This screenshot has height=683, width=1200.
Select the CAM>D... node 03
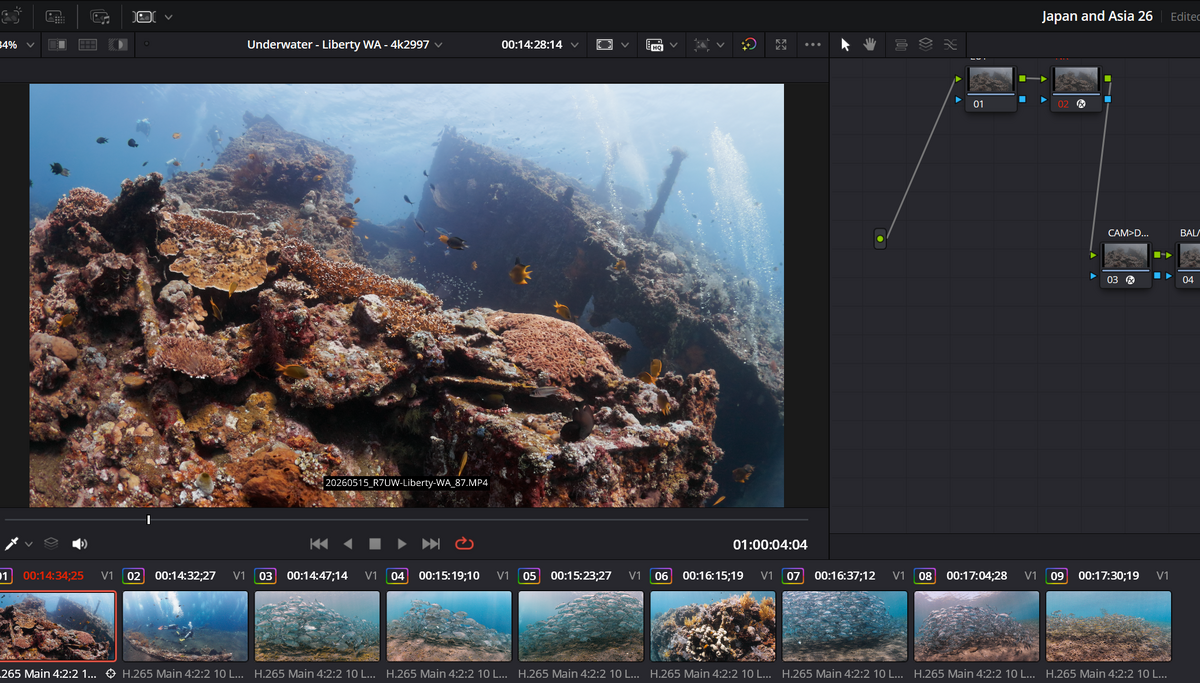[x=1126, y=264]
